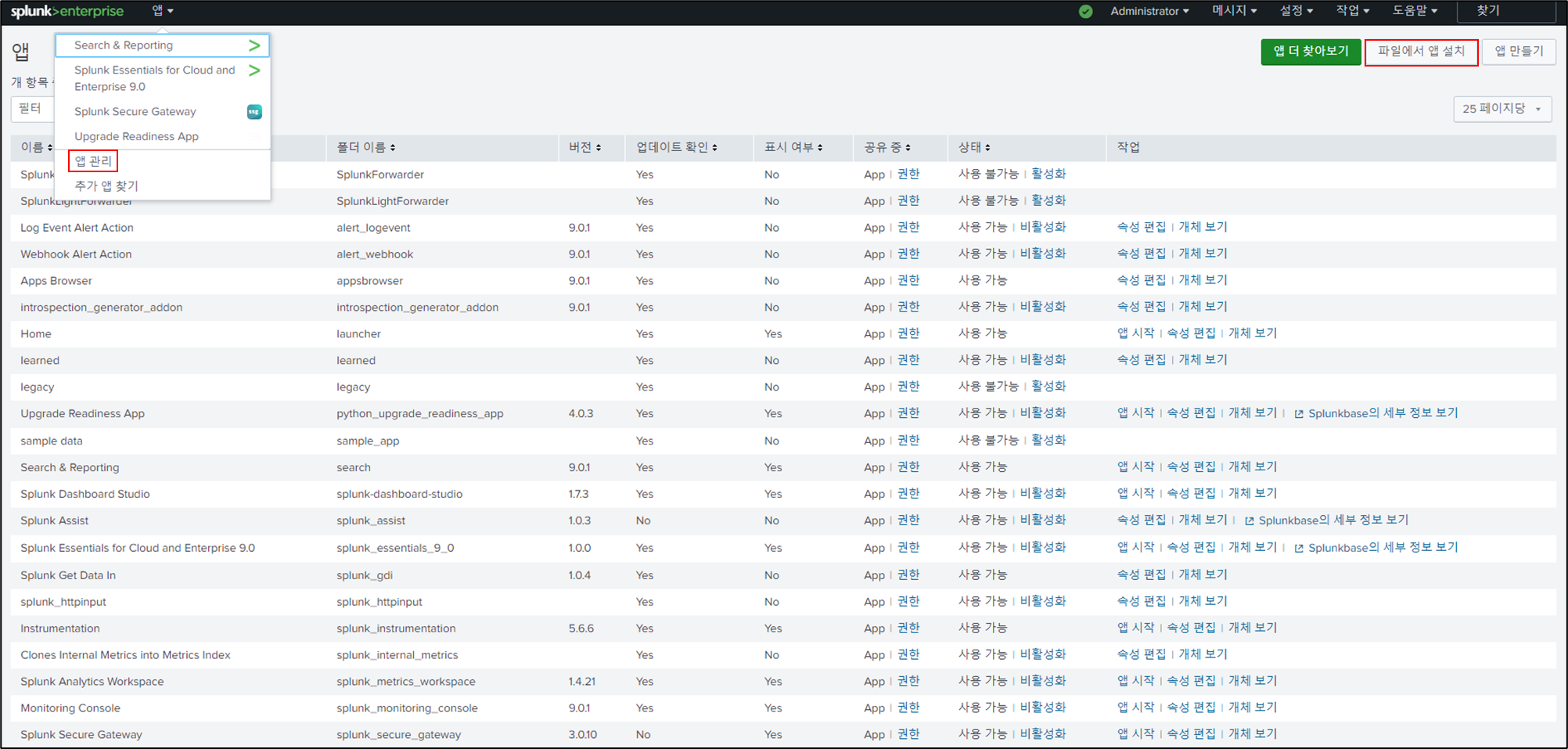Sort by 공유 중 column header
The height and width of the screenshot is (749, 1568).
[x=887, y=147]
